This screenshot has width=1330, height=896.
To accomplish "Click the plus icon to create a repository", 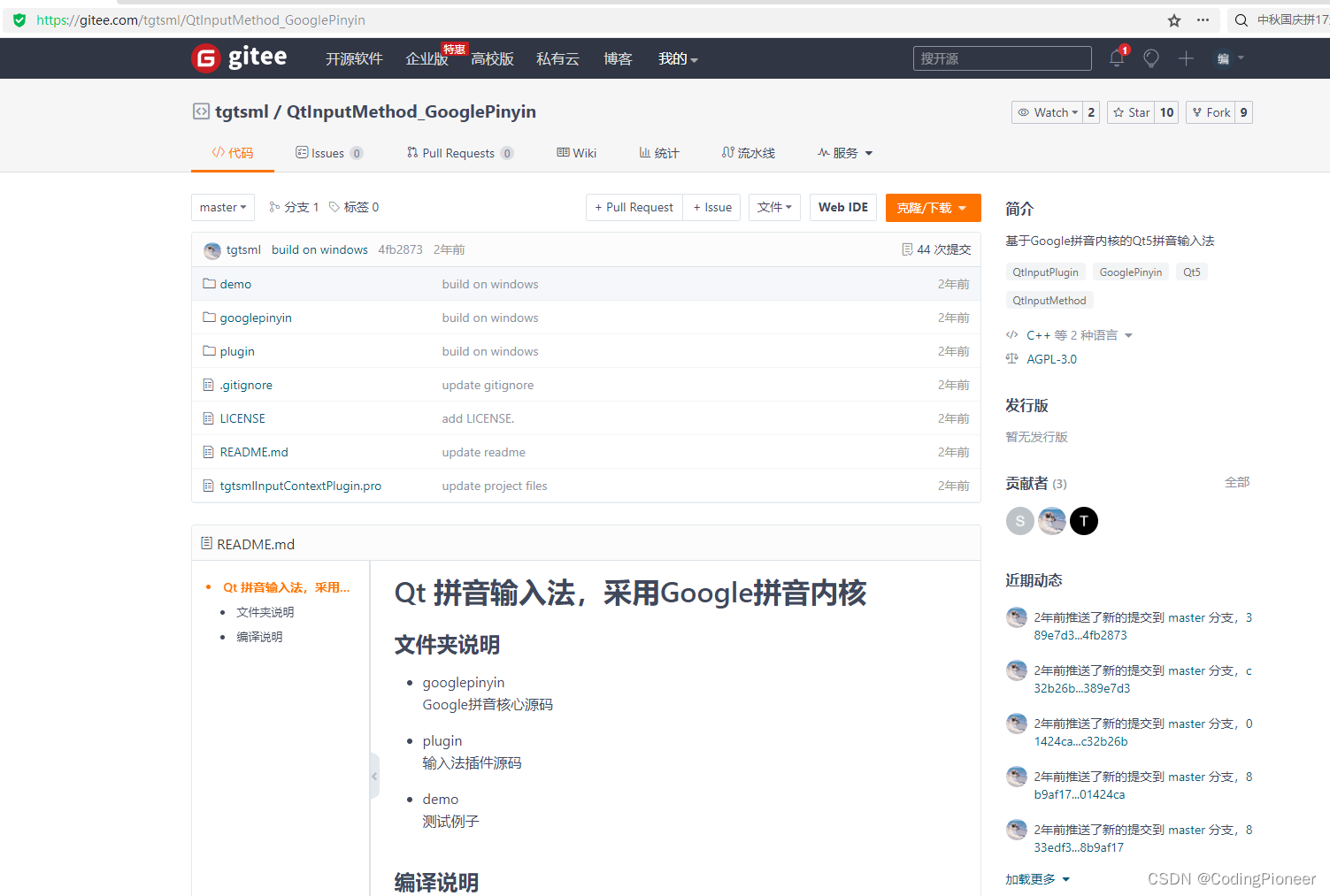I will coord(1186,57).
